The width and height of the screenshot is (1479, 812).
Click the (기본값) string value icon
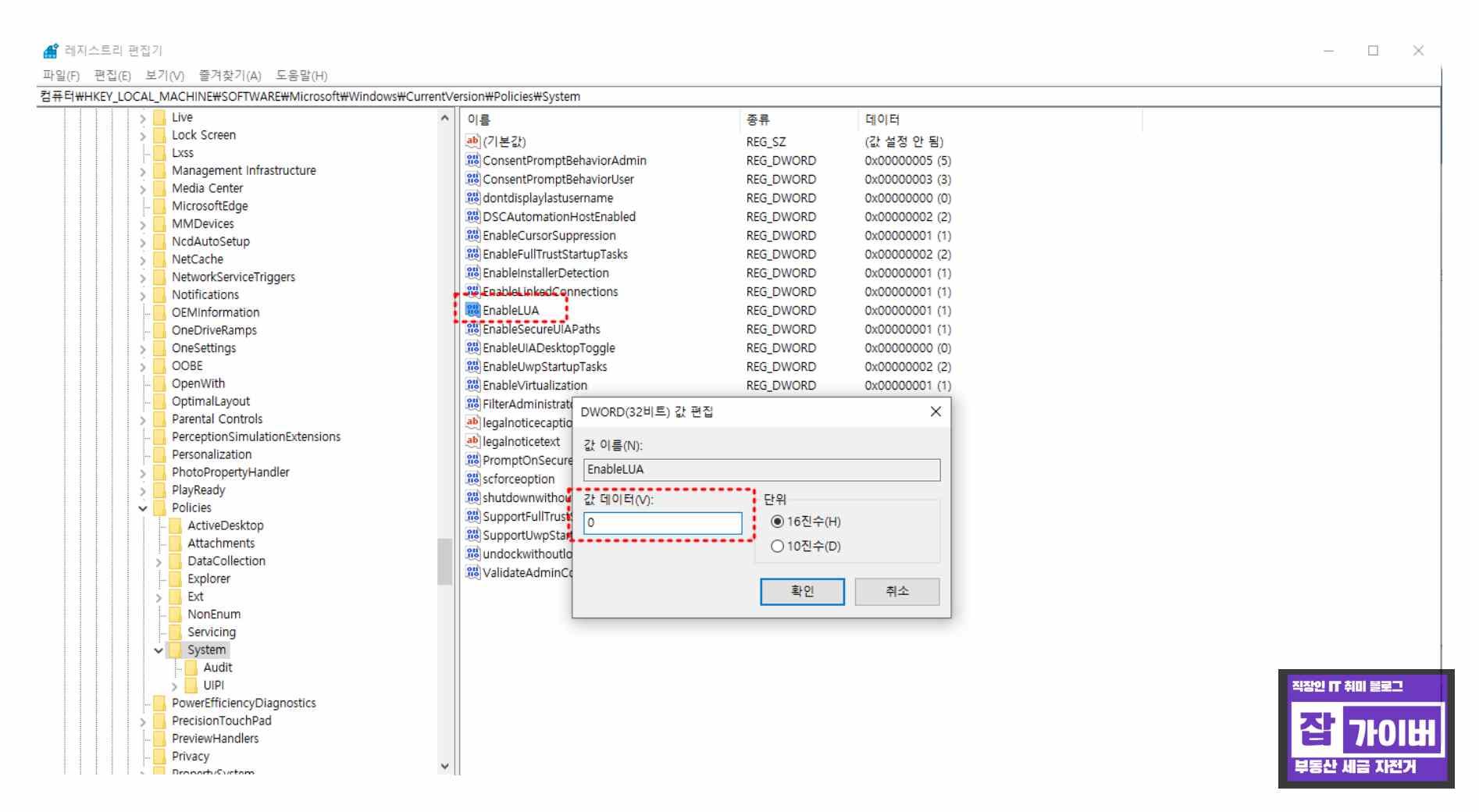tap(472, 141)
